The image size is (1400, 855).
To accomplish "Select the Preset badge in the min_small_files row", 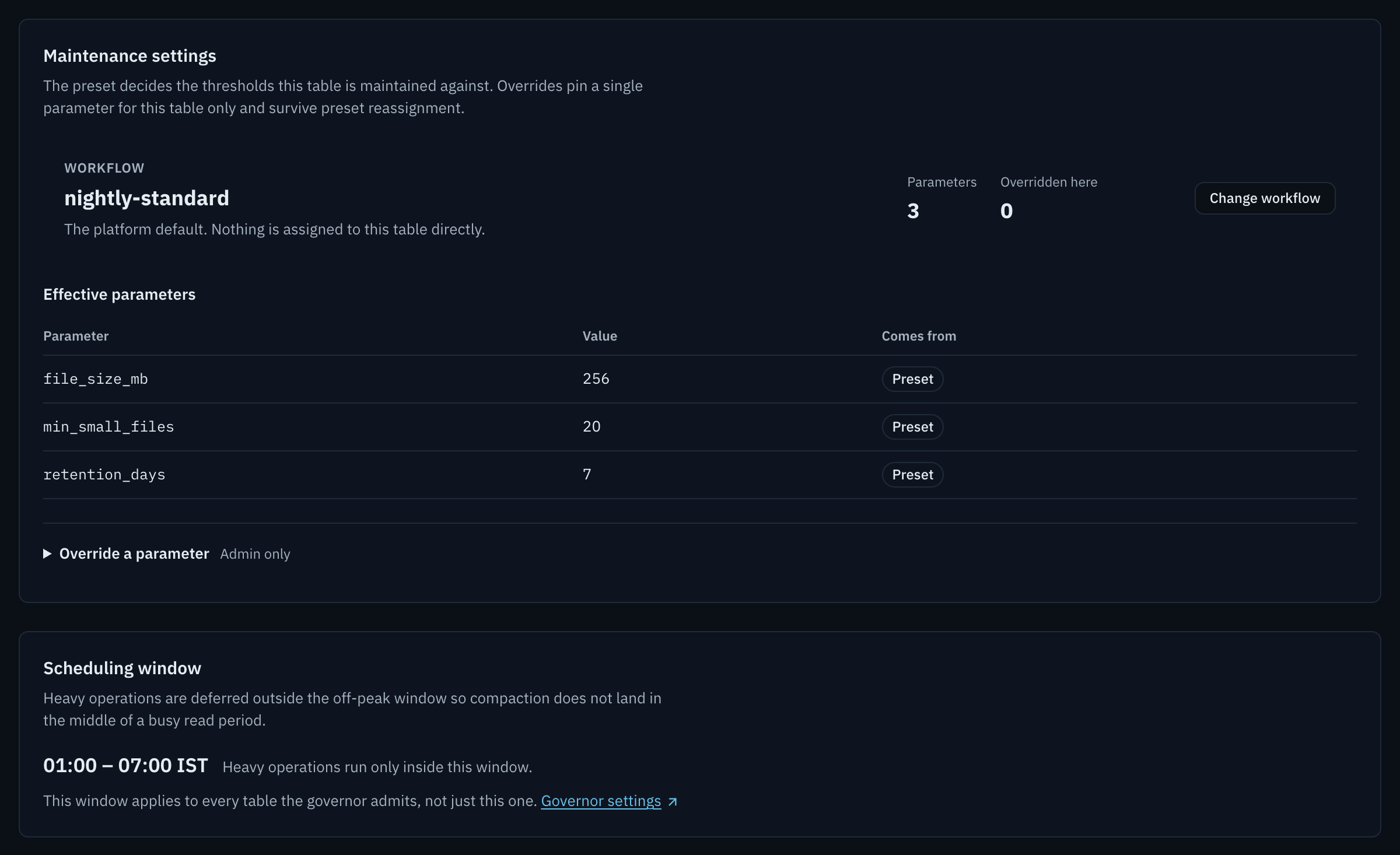I will click(912, 427).
